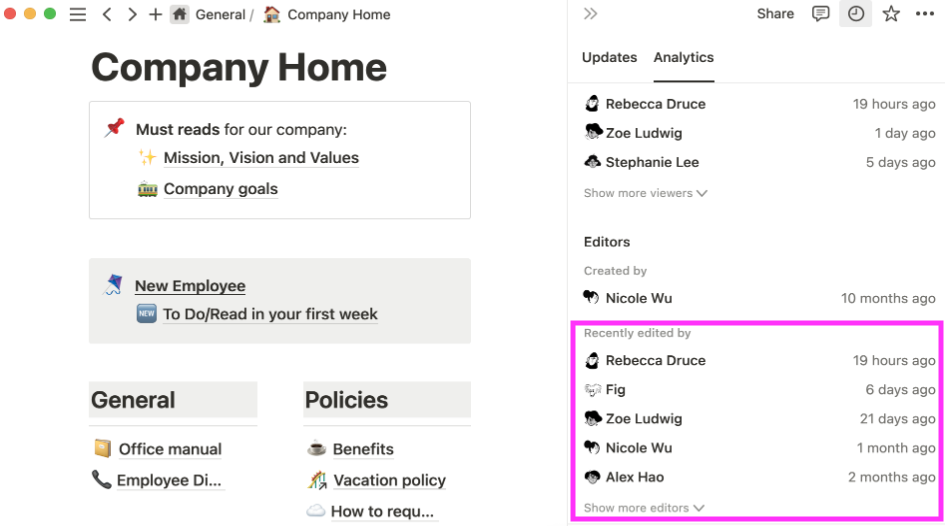945x526 pixels.
Task: Expand Show more viewers
Action: (645, 193)
